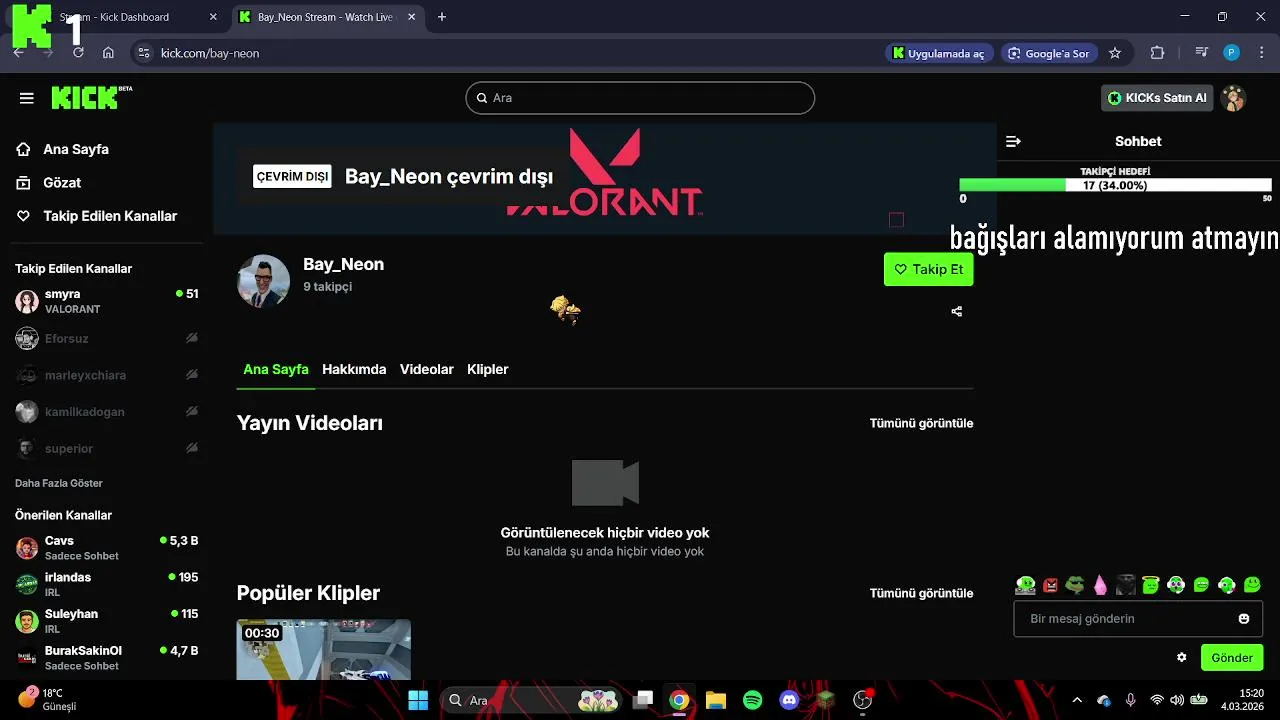Open the Bay_Neon profile picture
Image resolution: width=1280 pixels, height=720 pixels.
pos(263,281)
